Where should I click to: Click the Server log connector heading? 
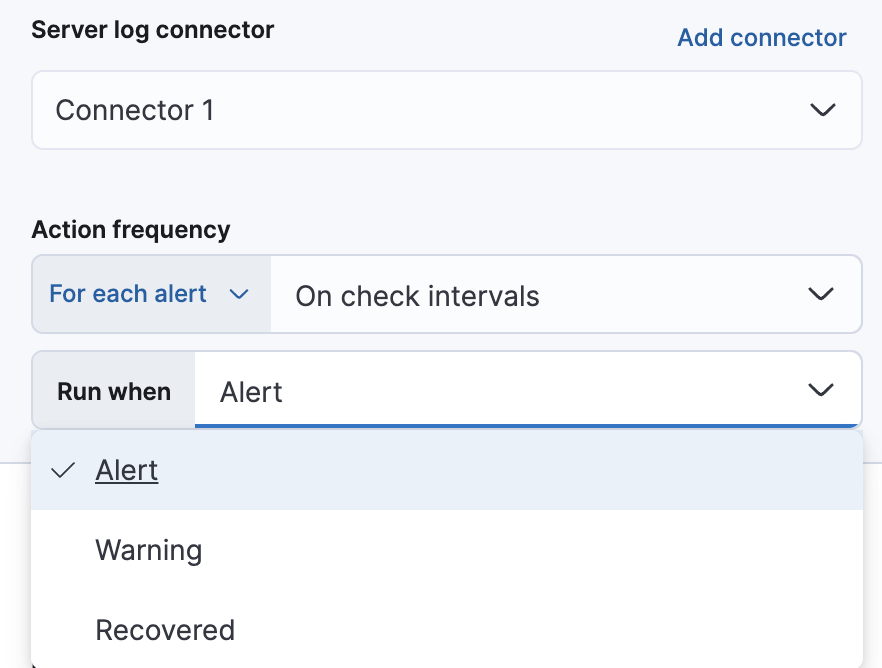[x=151, y=30]
